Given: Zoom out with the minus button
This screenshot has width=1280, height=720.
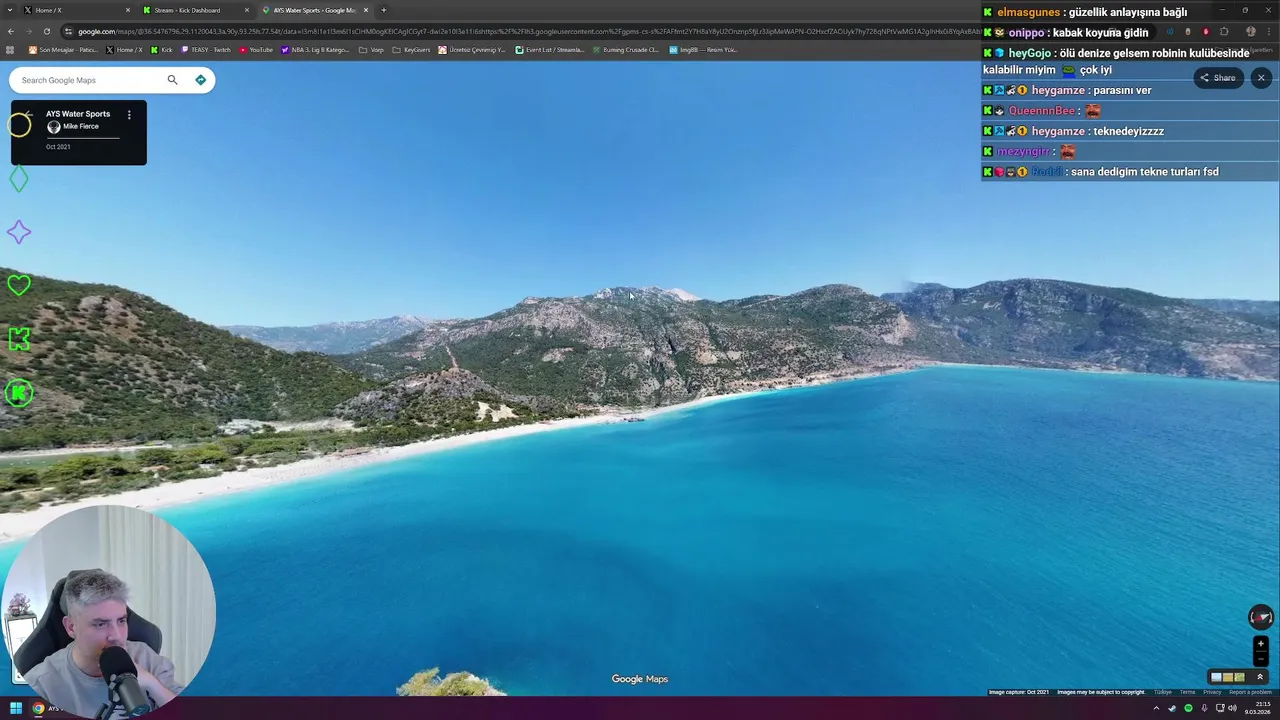Looking at the screenshot, I should (x=1260, y=659).
